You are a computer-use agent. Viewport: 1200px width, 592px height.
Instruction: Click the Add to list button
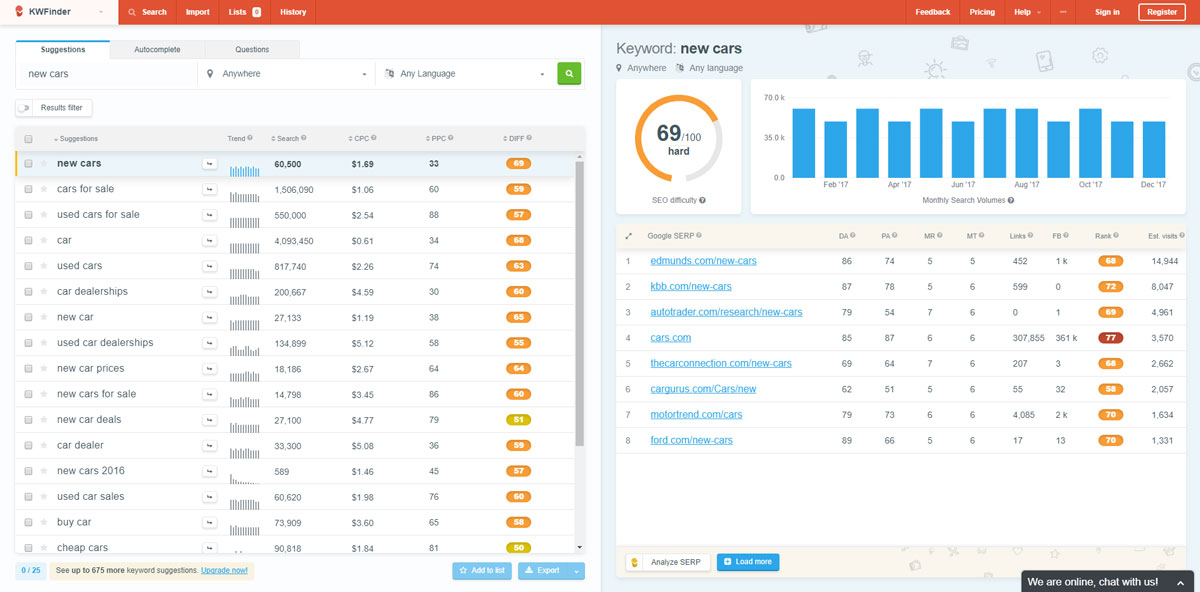click(x=482, y=570)
